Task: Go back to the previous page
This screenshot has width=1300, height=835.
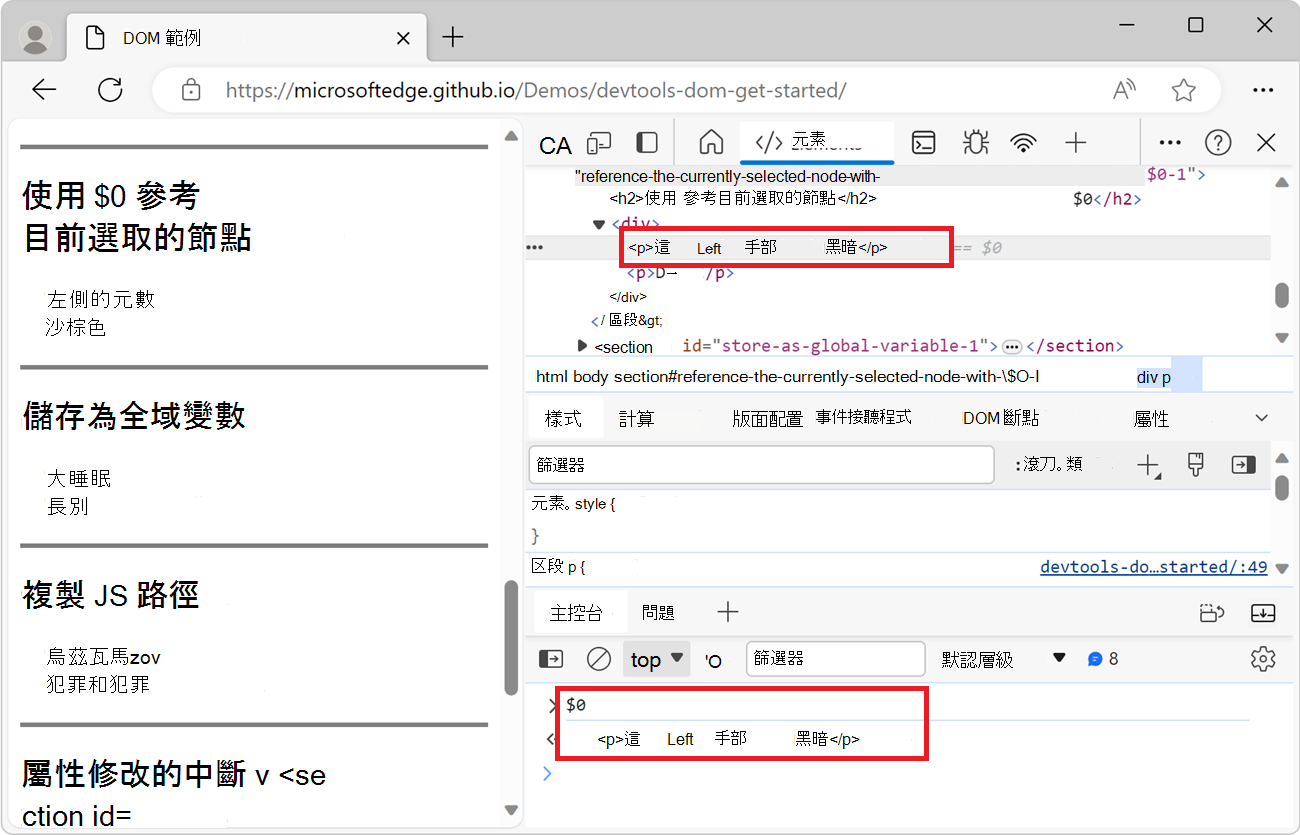Action: 44,90
